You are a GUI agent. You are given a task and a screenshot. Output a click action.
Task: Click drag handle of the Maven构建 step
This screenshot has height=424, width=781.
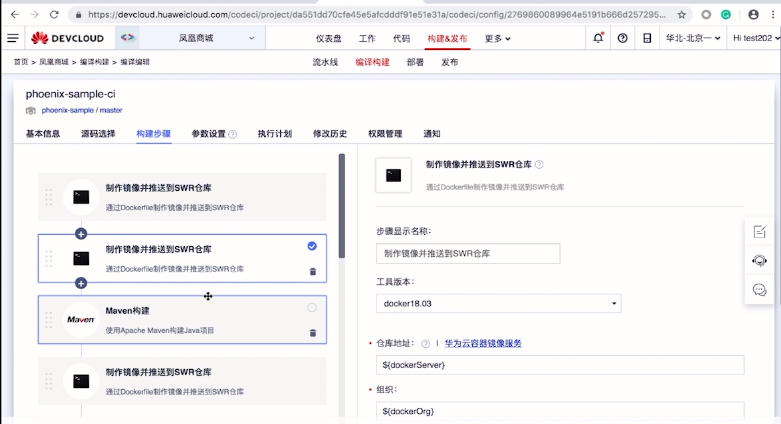coord(48,319)
